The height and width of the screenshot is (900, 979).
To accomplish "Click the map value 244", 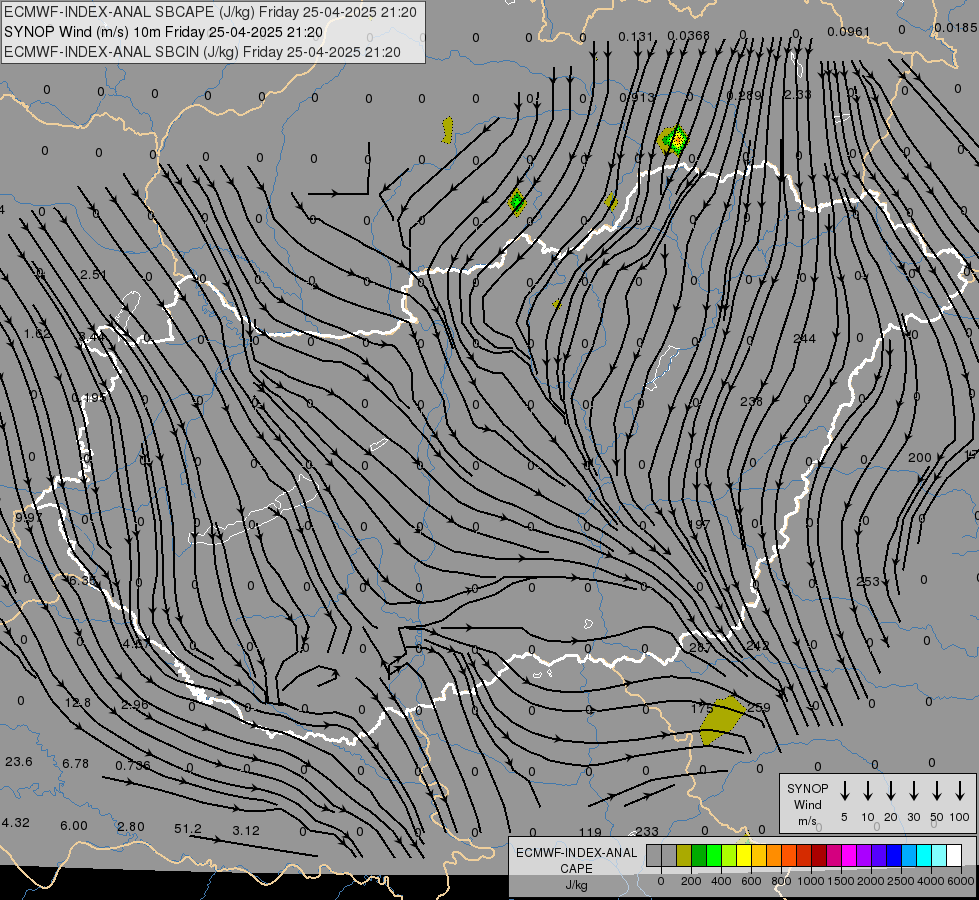I will point(804,339).
